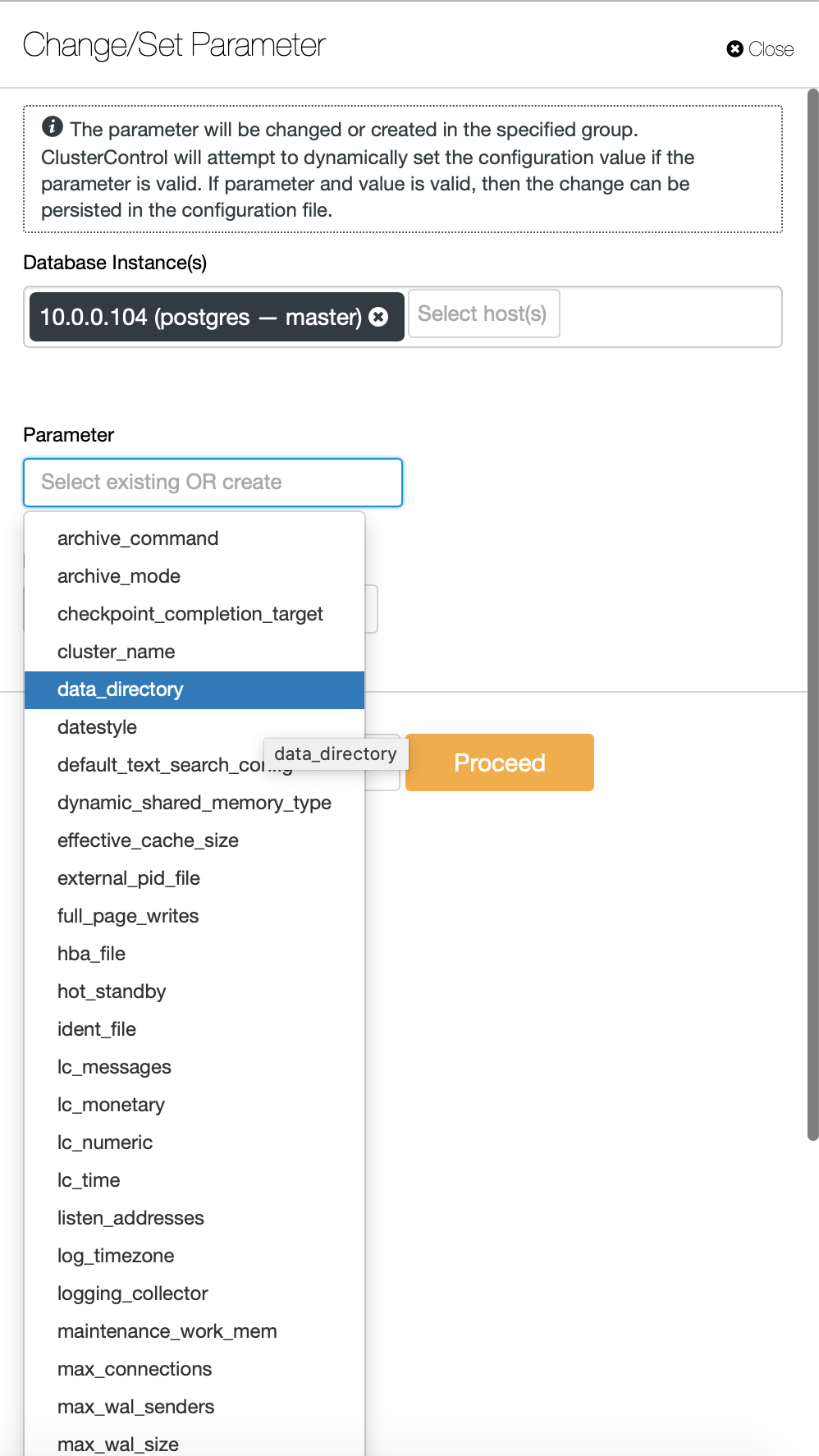
Task: Select hot_standby in the dropdown list
Action: tap(112, 991)
